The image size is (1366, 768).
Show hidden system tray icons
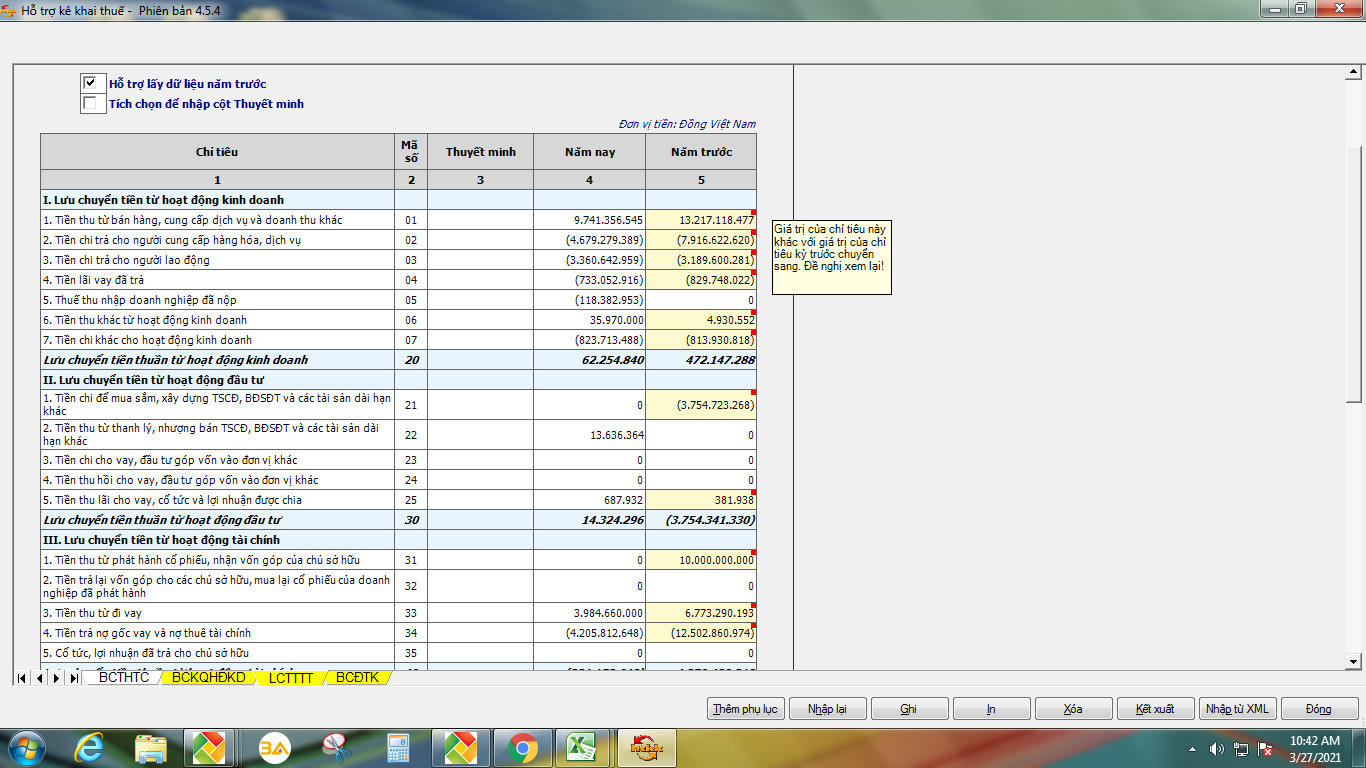pyautogui.click(x=1192, y=748)
